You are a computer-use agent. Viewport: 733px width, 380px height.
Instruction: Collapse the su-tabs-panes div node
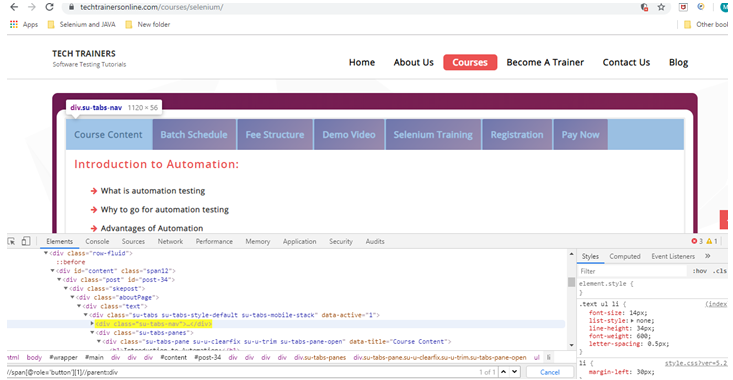point(92,332)
